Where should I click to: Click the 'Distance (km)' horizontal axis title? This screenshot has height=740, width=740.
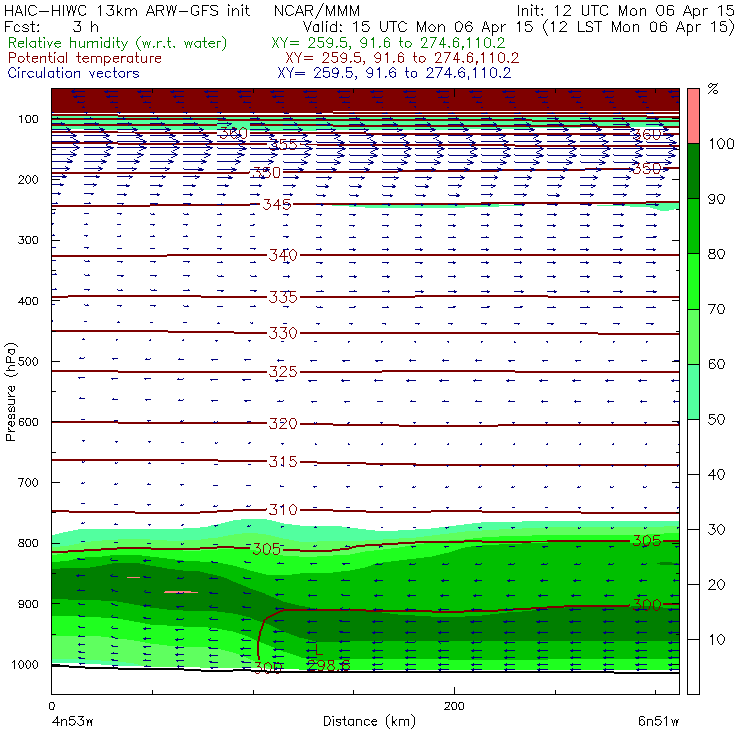[370, 722]
